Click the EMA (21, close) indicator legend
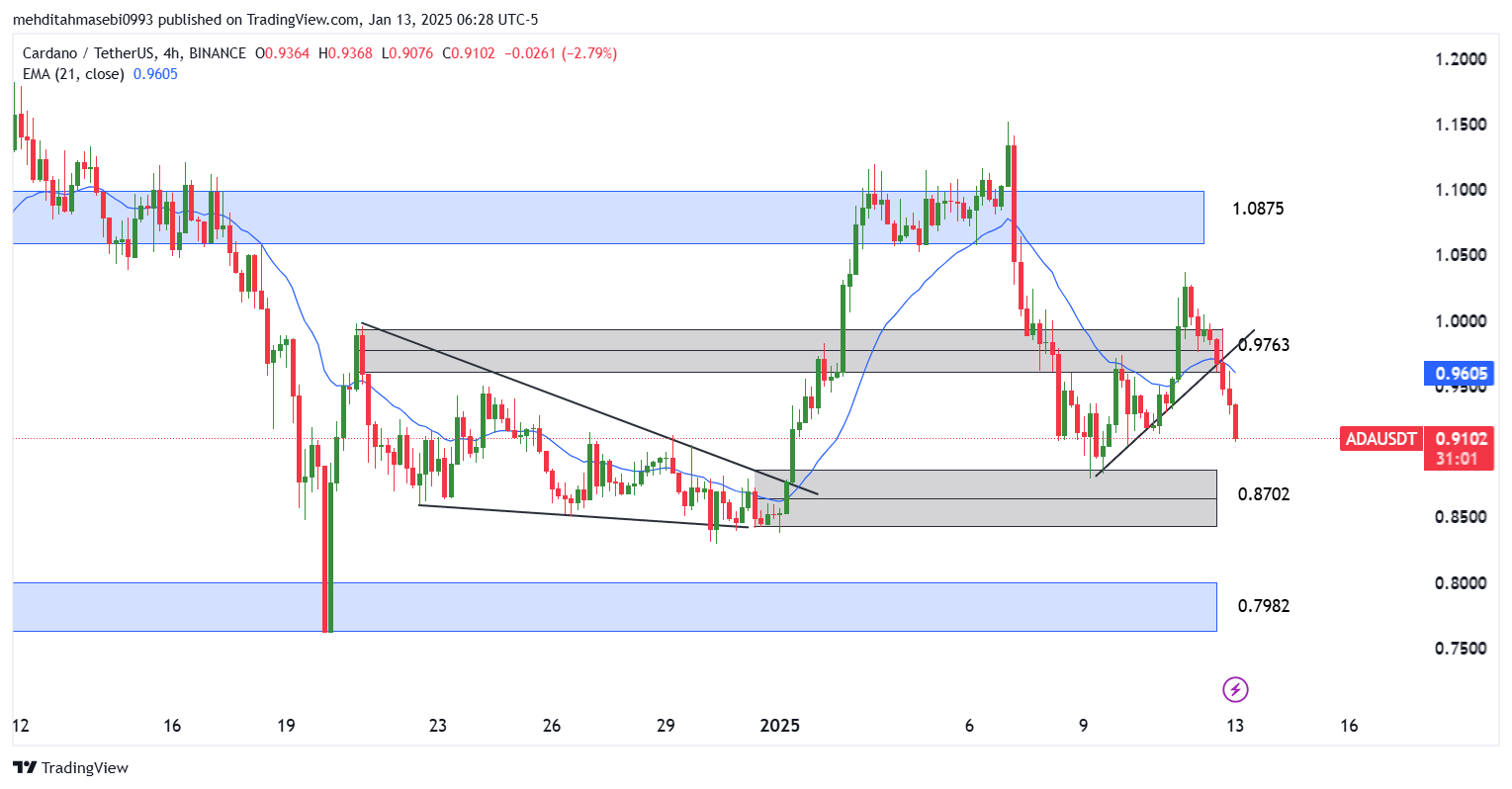1512x789 pixels. [73, 74]
